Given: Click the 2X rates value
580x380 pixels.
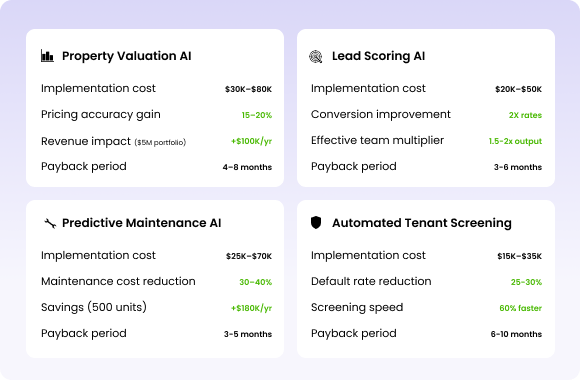Looking at the screenshot, I should [525, 115].
